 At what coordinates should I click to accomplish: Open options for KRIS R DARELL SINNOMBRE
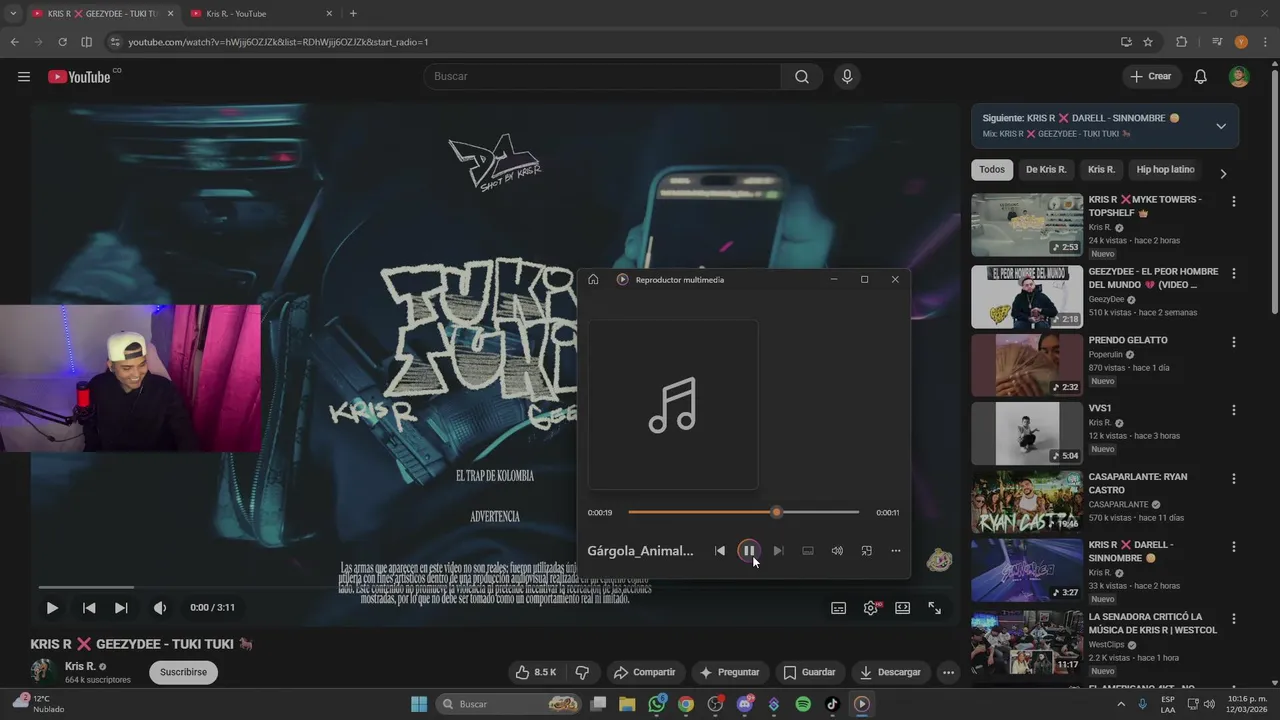[x=1233, y=546]
